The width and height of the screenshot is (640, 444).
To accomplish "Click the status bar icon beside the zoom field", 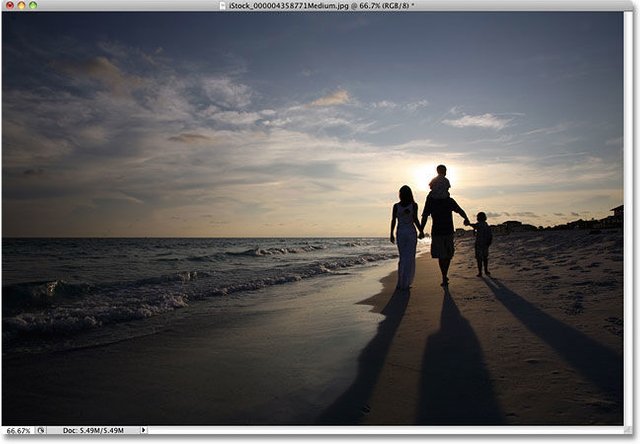I will pyautogui.click(x=41, y=431).
